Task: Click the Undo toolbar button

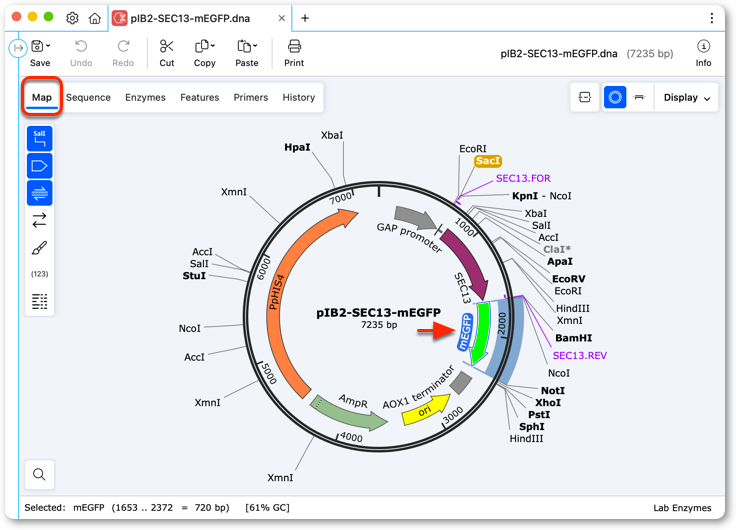Action: point(81,53)
